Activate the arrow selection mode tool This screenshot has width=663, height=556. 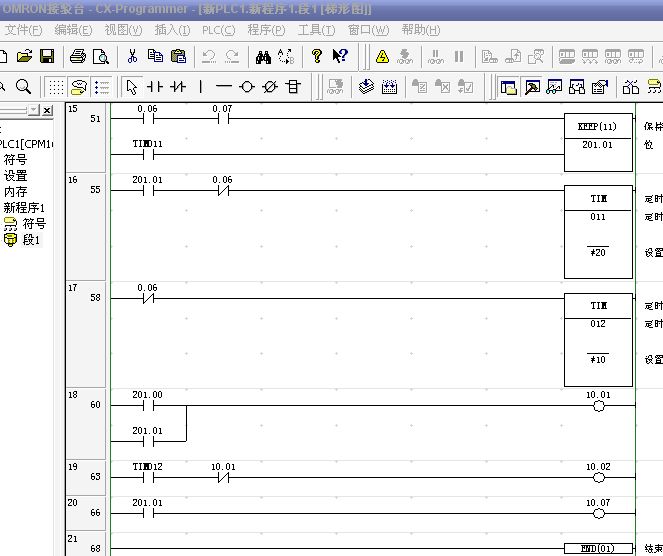point(132,87)
